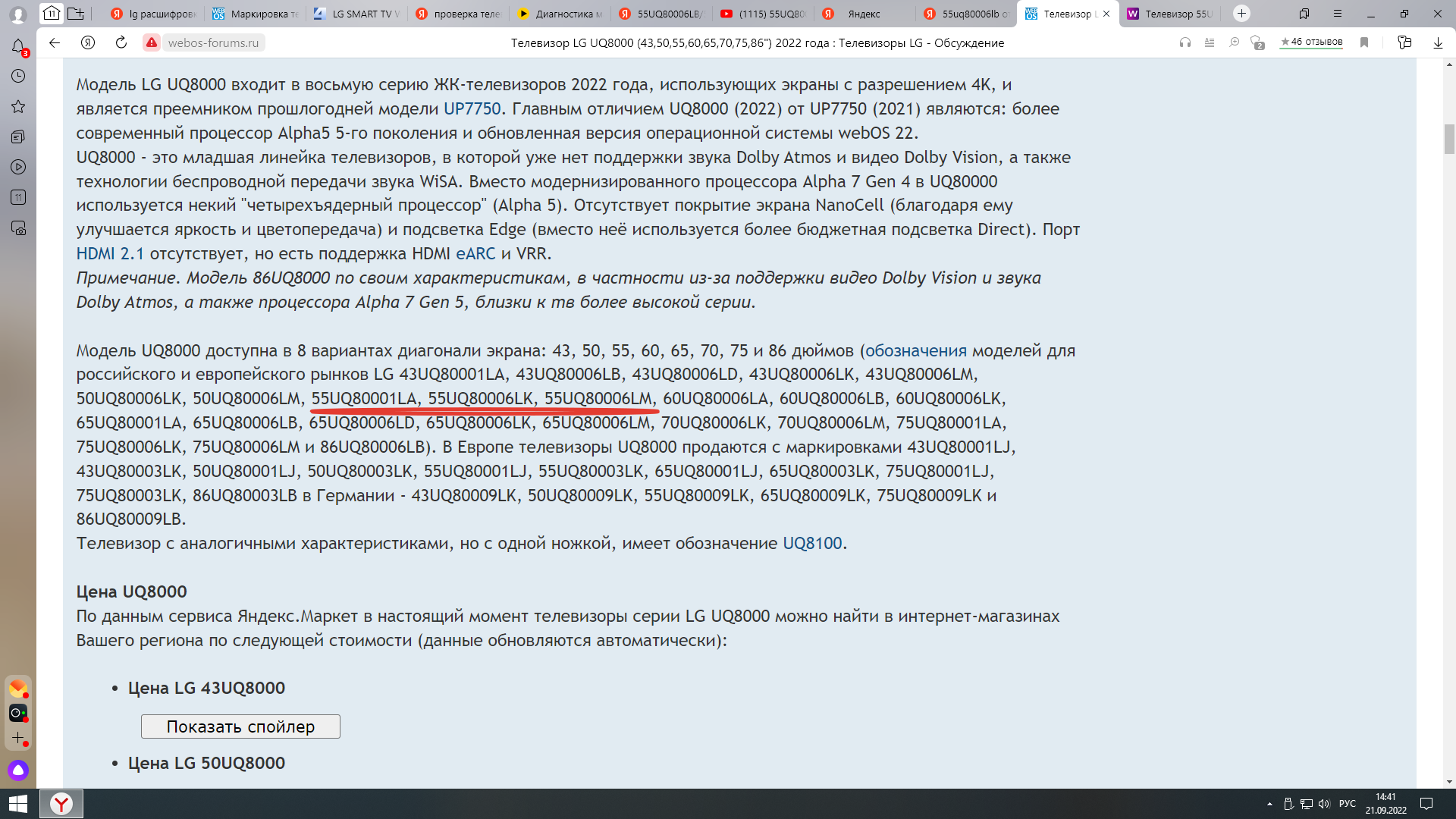Switch to 'LG SMART TV' tab
The height and width of the screenshot is (819, 1456).
[x=356, y=14]
